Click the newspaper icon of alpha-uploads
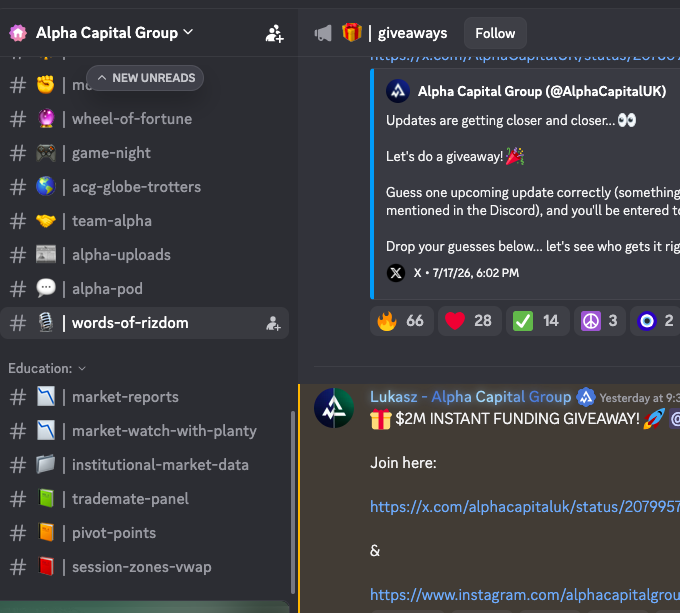The image size is (680, 613). pos(46,254)
